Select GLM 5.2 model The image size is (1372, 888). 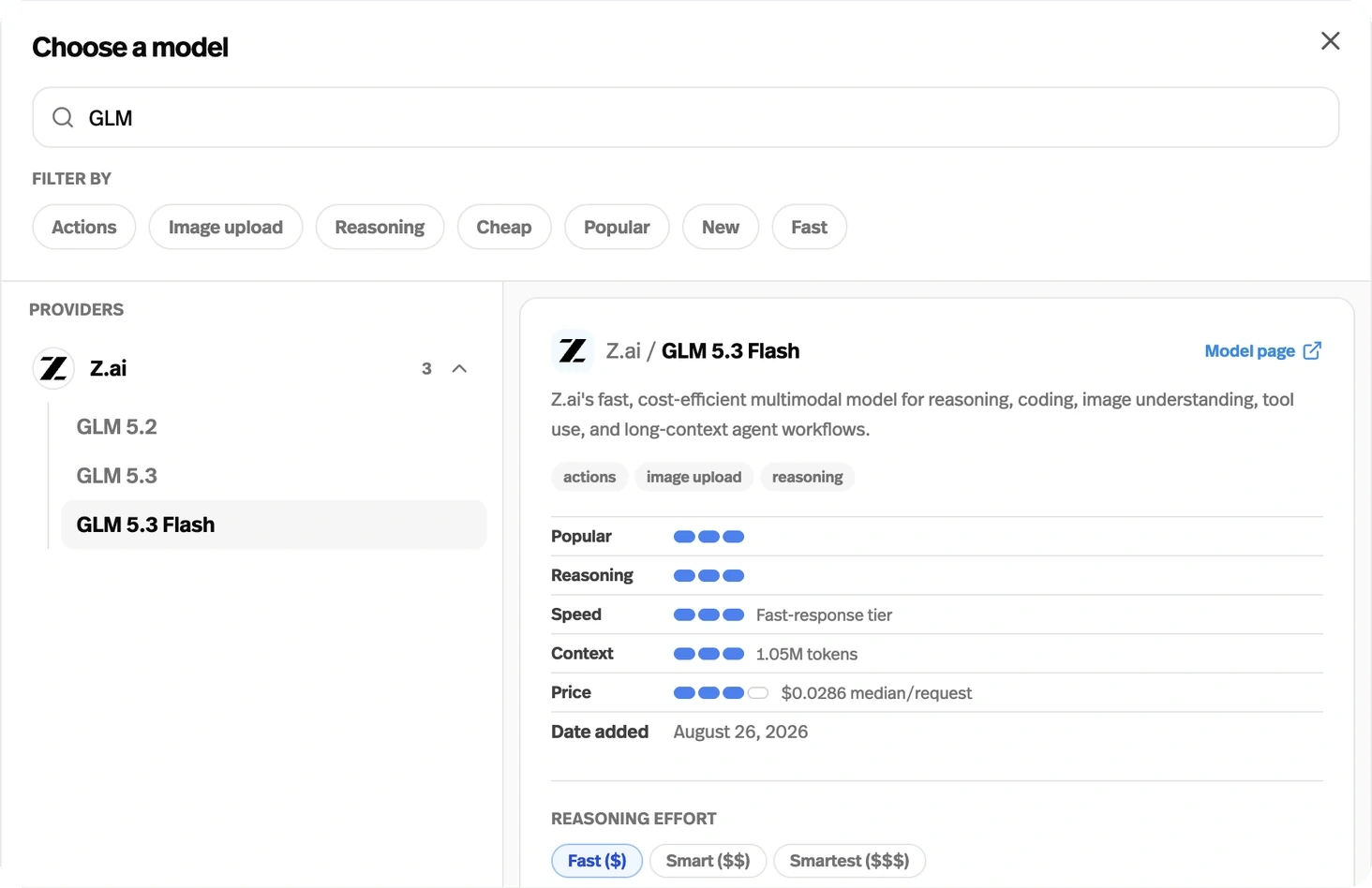pos(274,427)
